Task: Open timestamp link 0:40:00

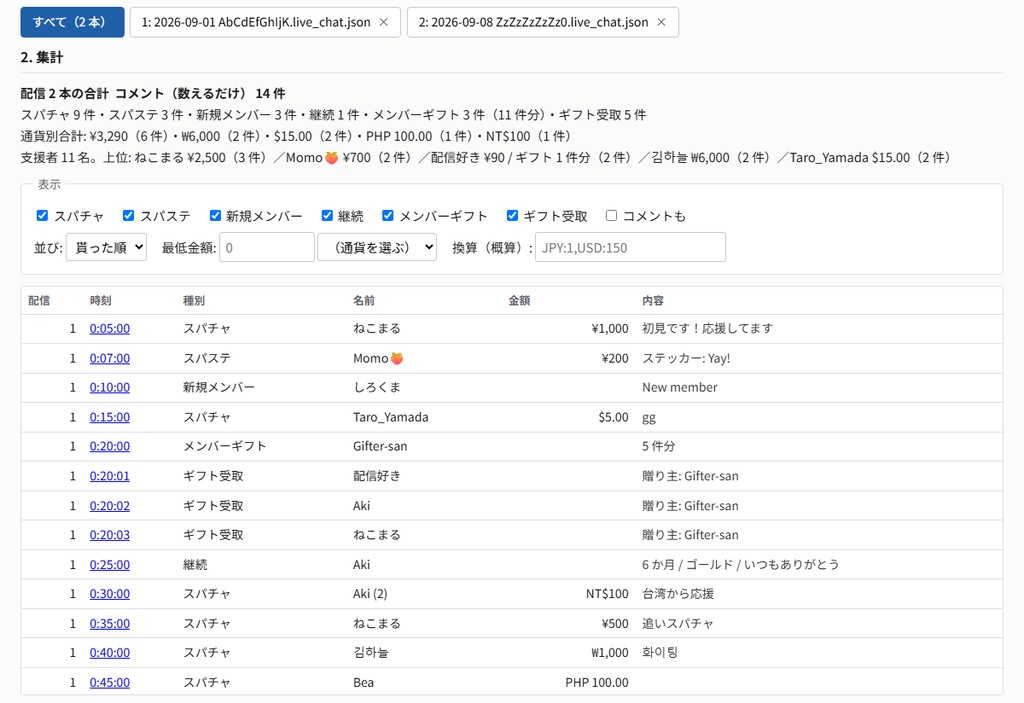Action: 110,653
